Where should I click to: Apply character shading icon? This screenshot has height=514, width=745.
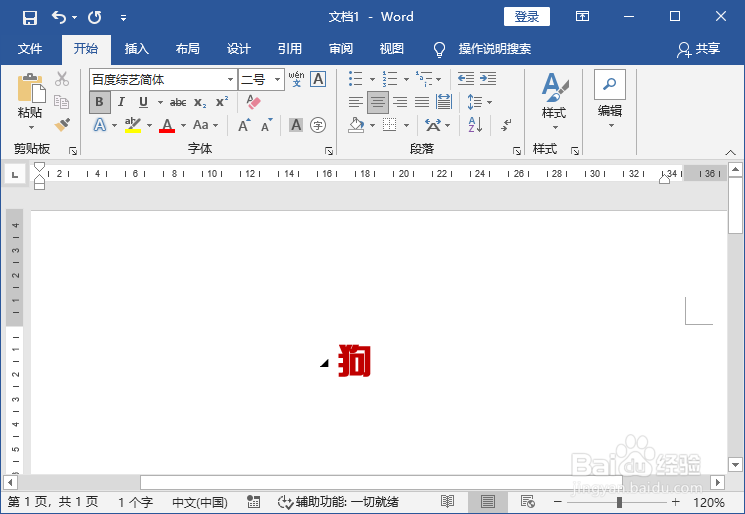(296, 125)
